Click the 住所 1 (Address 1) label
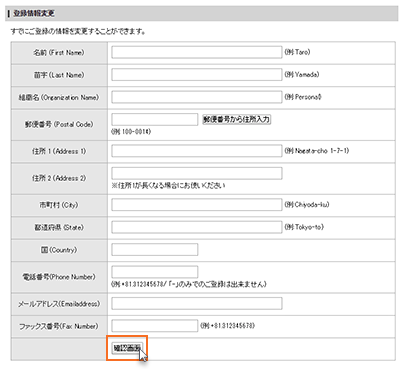 pyautogui.click(x=59, y=151)
